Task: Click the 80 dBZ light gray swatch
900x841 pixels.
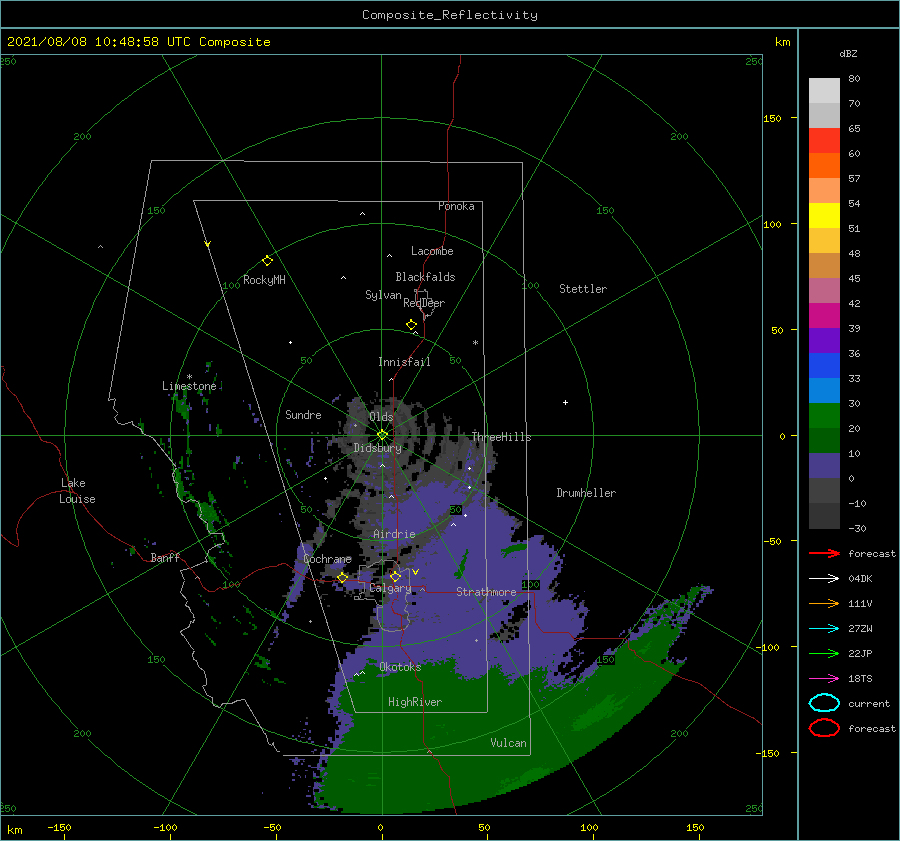Action: 824,91
